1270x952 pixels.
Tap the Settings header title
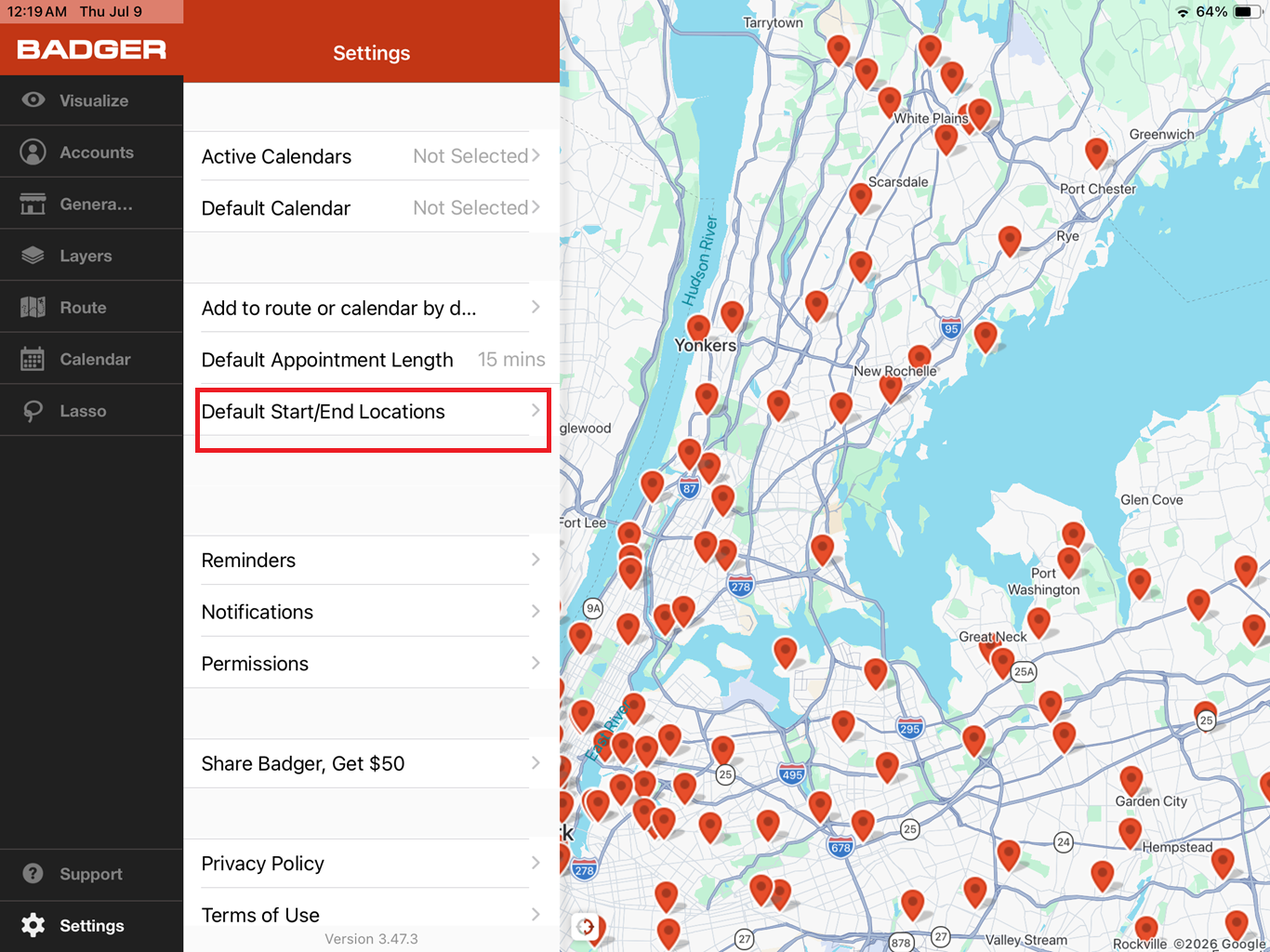(x=372, y=53)
